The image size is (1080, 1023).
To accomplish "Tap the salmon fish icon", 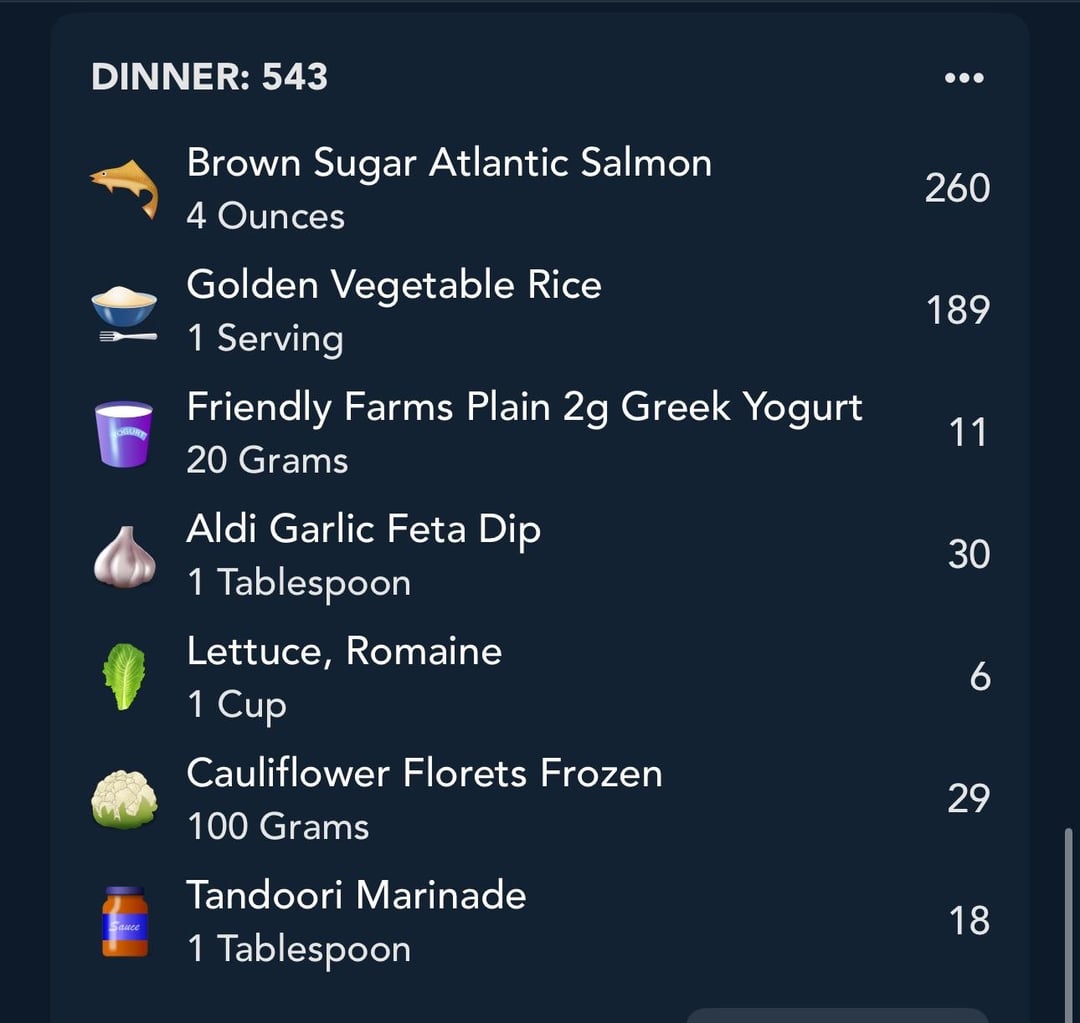I will coord(125,189).
